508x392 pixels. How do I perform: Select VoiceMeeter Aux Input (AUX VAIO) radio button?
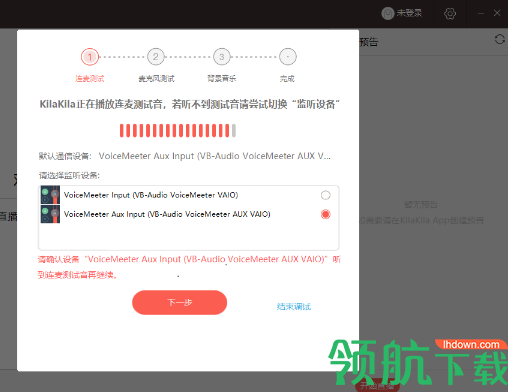pyautogui.click(x=325, y=214)
